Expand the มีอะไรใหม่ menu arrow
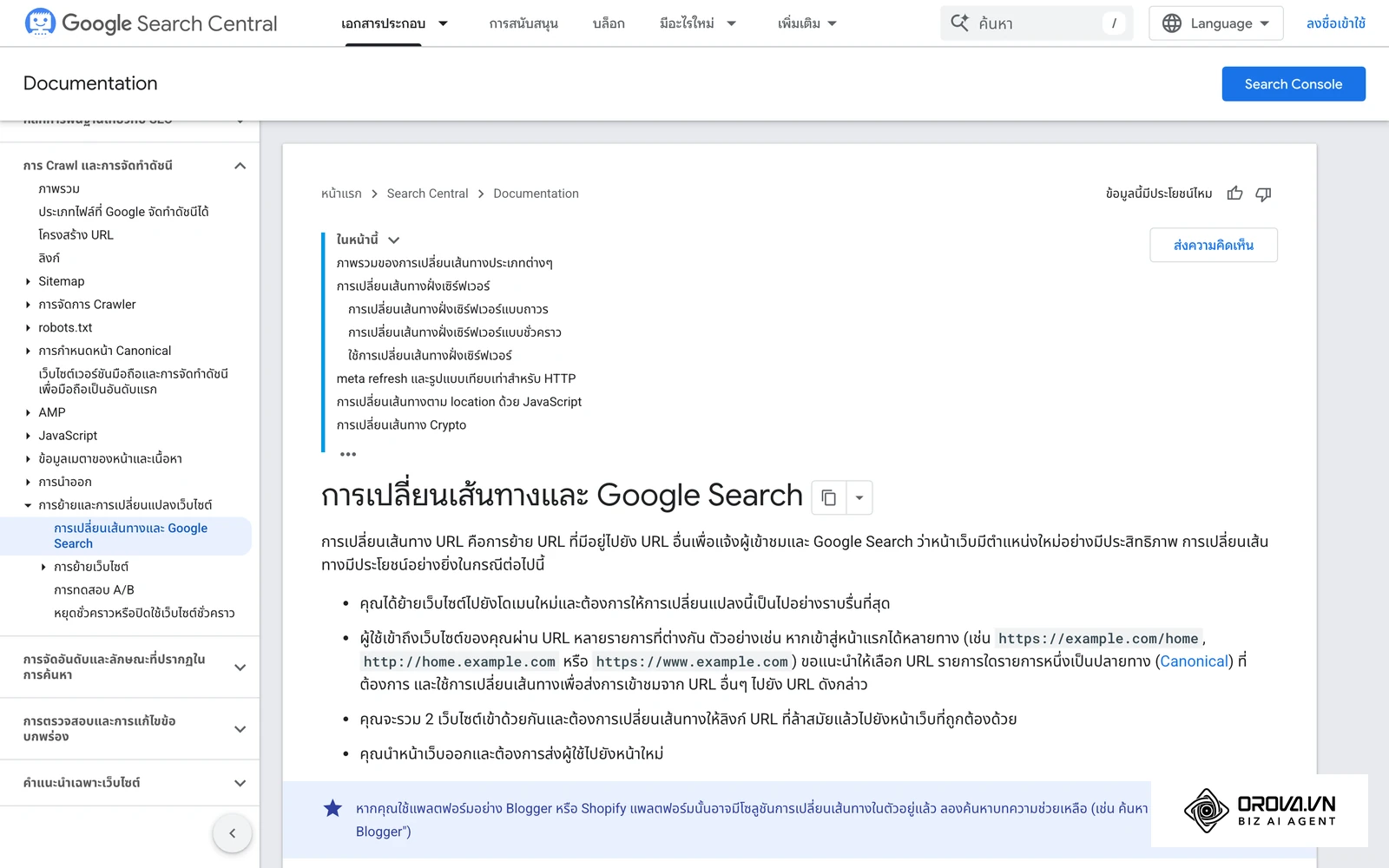 731,23
